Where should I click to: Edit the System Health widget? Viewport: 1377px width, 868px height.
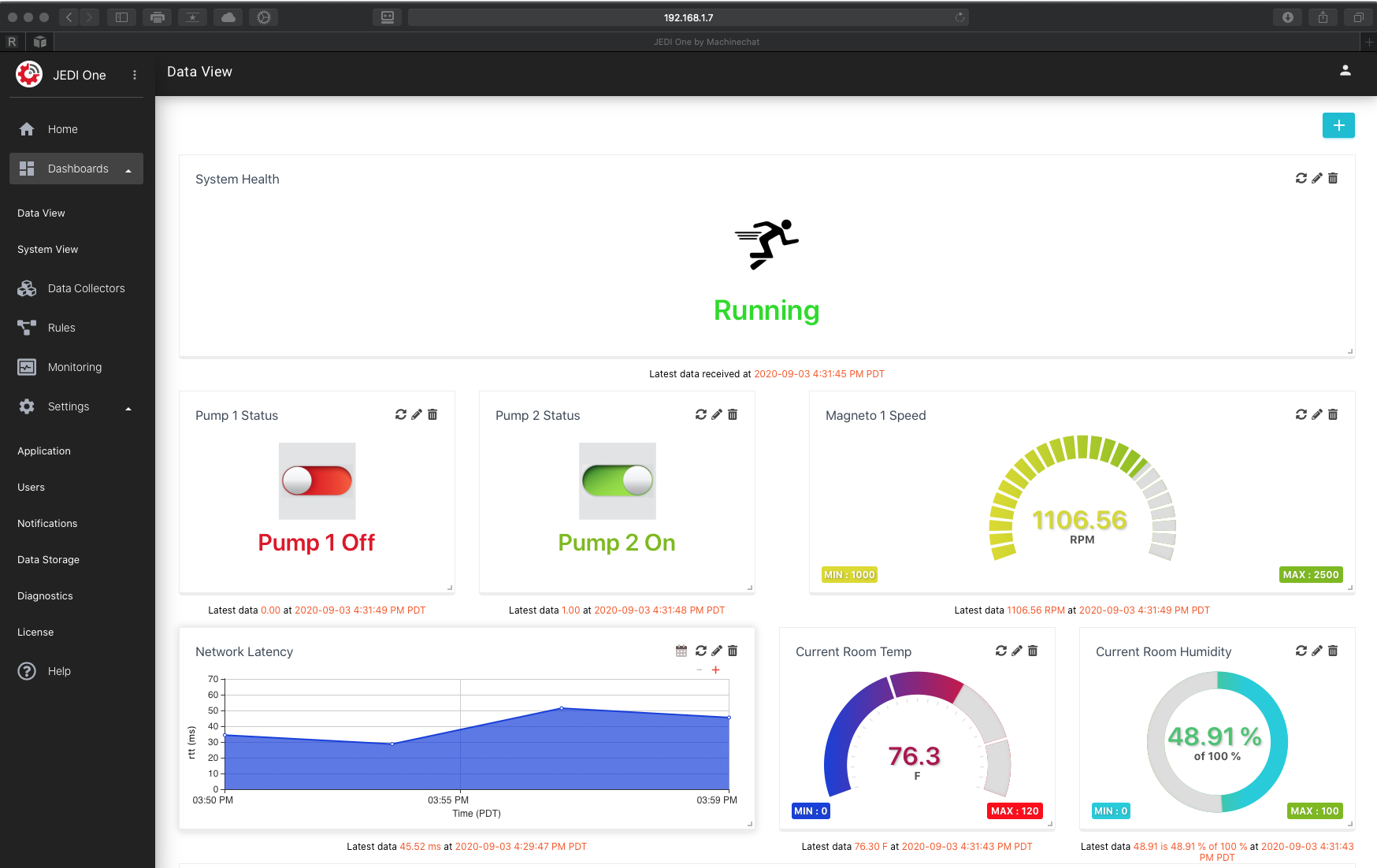[x=1316, y=178]
